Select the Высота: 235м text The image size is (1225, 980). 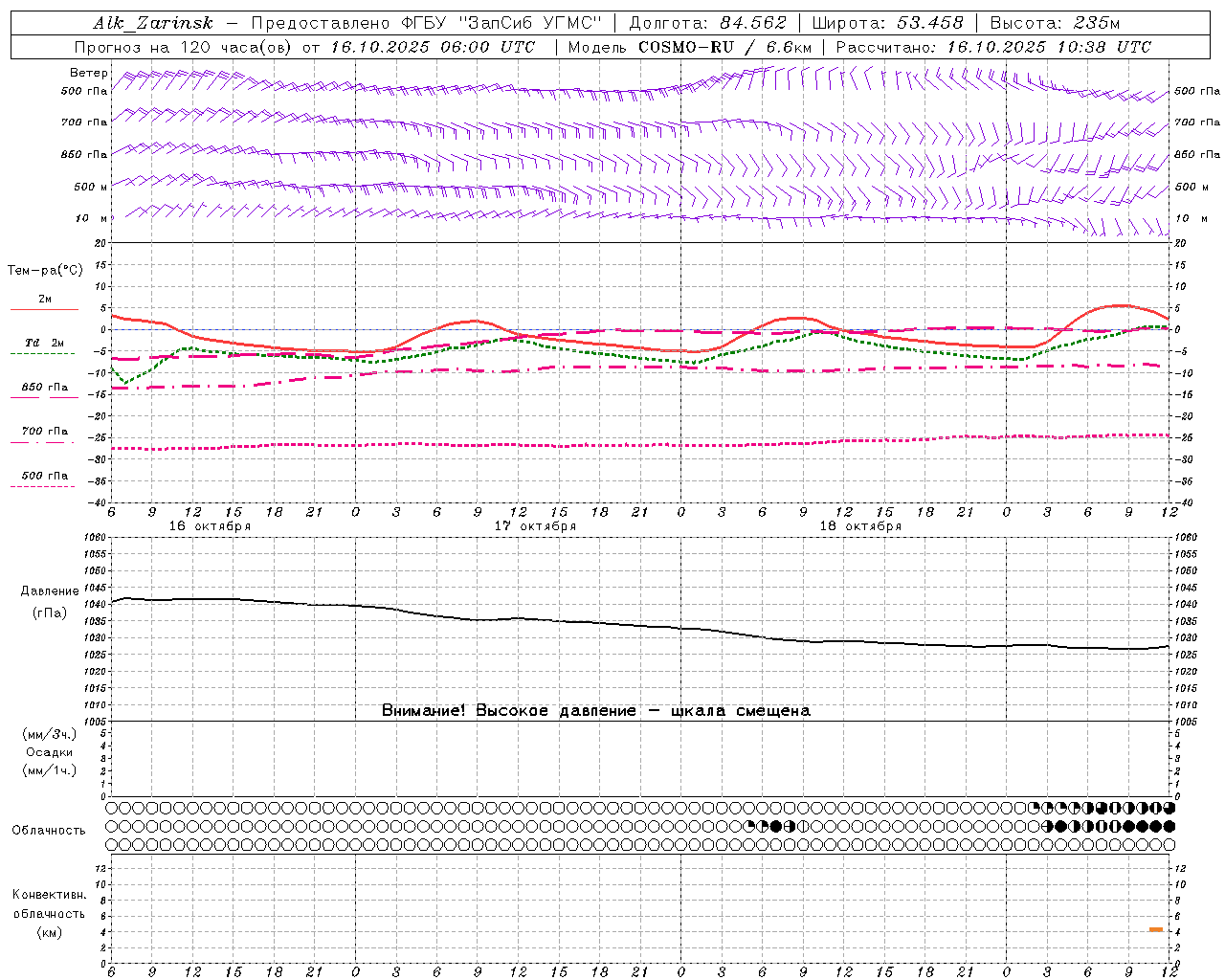pos(1055,23)
